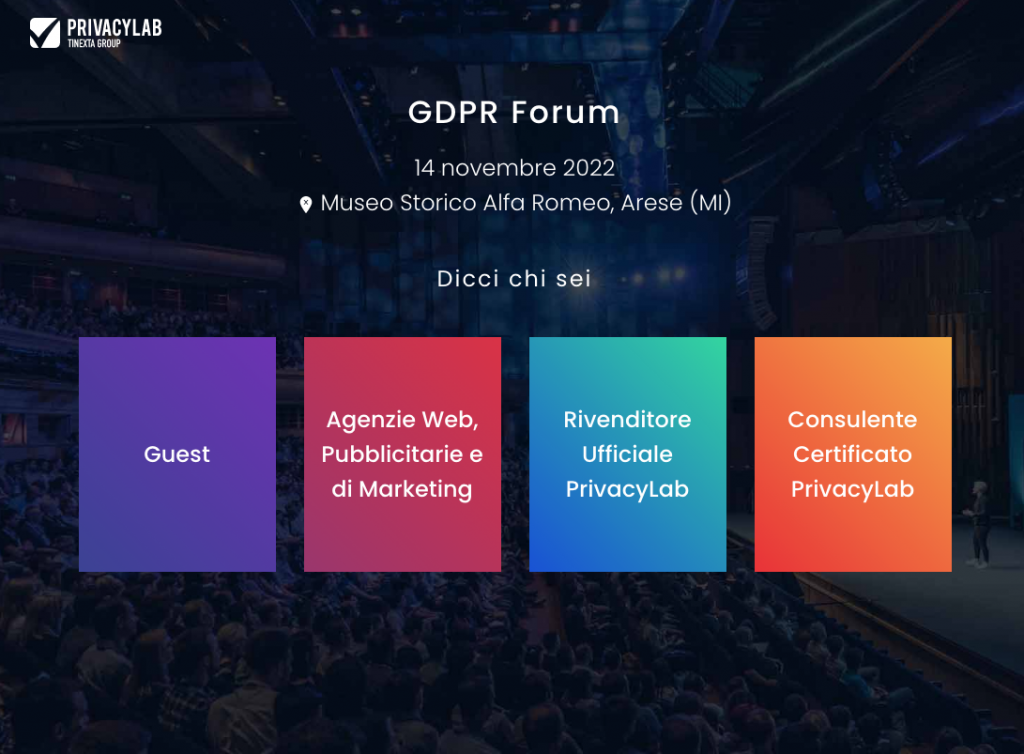The width and height of the screenshot is (1024, 754).
Task: Click the Dicci chi sei text
Action: (x=514, y=279)
